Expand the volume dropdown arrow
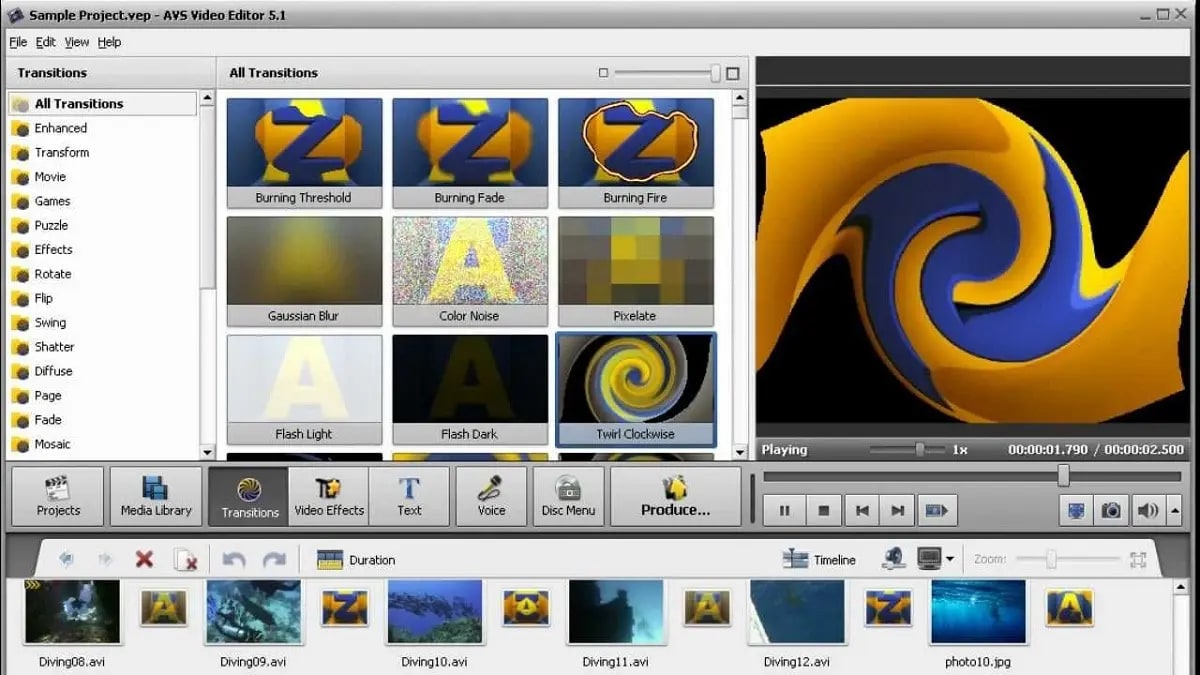This screenshot has width=1200, height=675. click(1174, 510)
